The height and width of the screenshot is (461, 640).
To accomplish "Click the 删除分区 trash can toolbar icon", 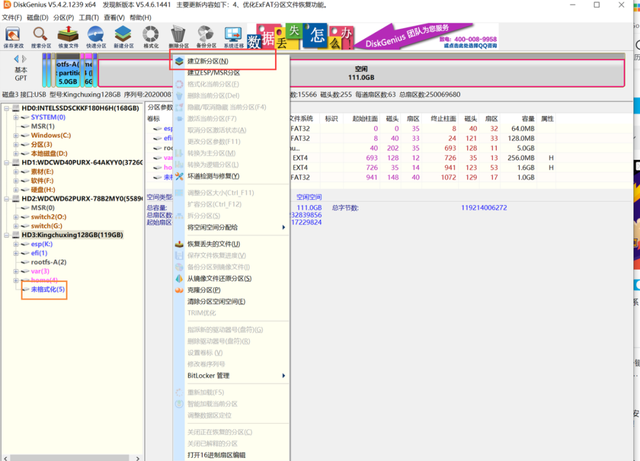I will 178,37.
